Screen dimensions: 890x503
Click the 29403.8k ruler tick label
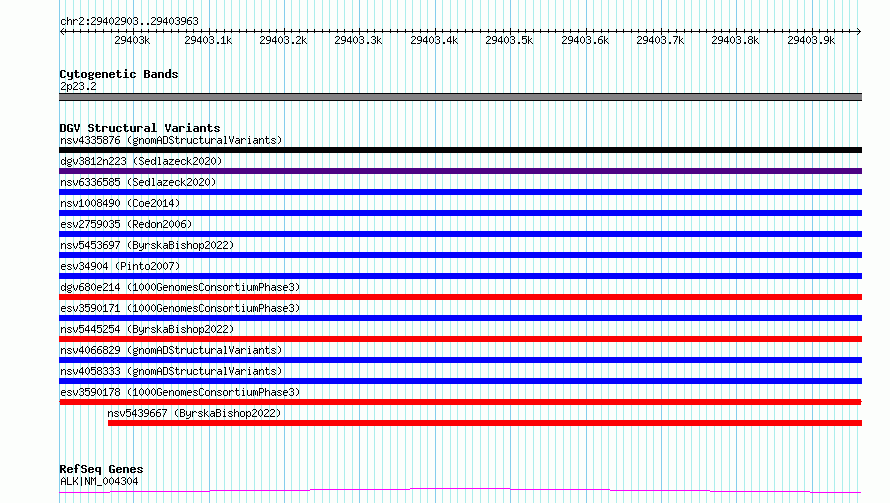pyautogui.click(x=734, y=40)
